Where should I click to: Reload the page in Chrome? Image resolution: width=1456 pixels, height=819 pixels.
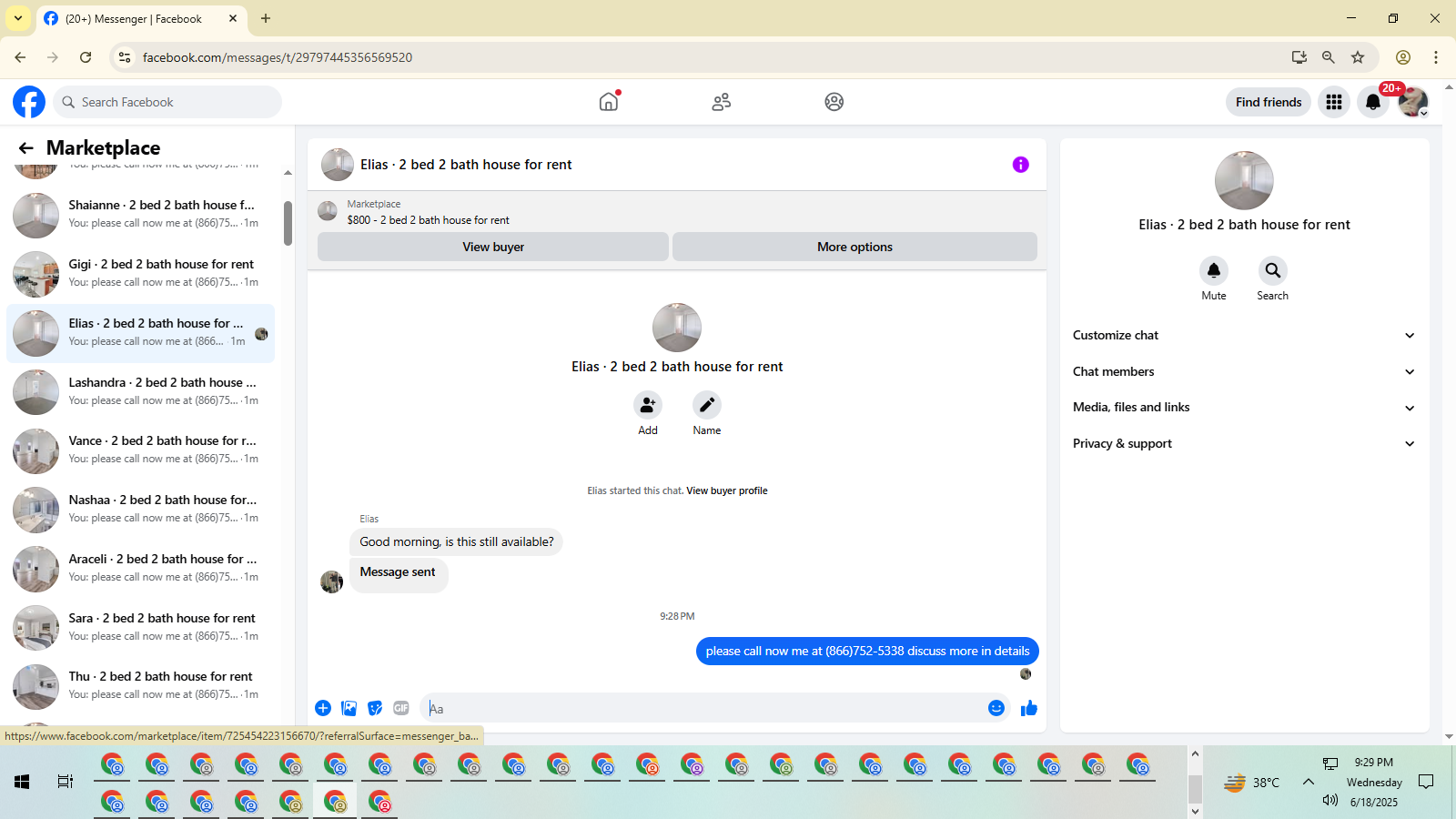(86, 57)
